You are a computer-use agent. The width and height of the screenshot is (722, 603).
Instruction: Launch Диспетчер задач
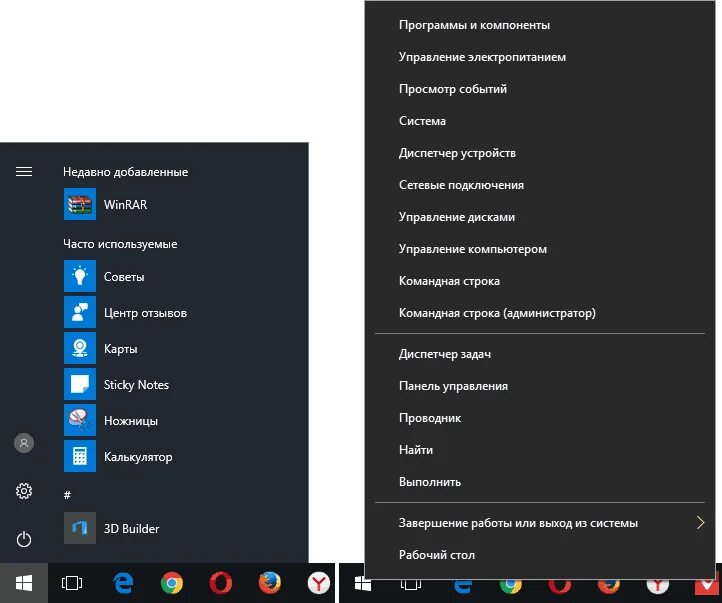[540, 354]
